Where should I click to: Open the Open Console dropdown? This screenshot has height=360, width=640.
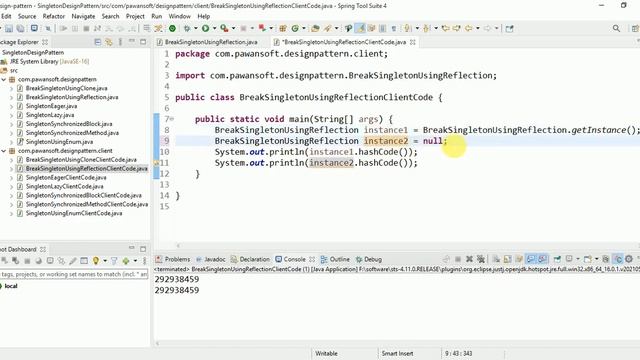(596, 259)
